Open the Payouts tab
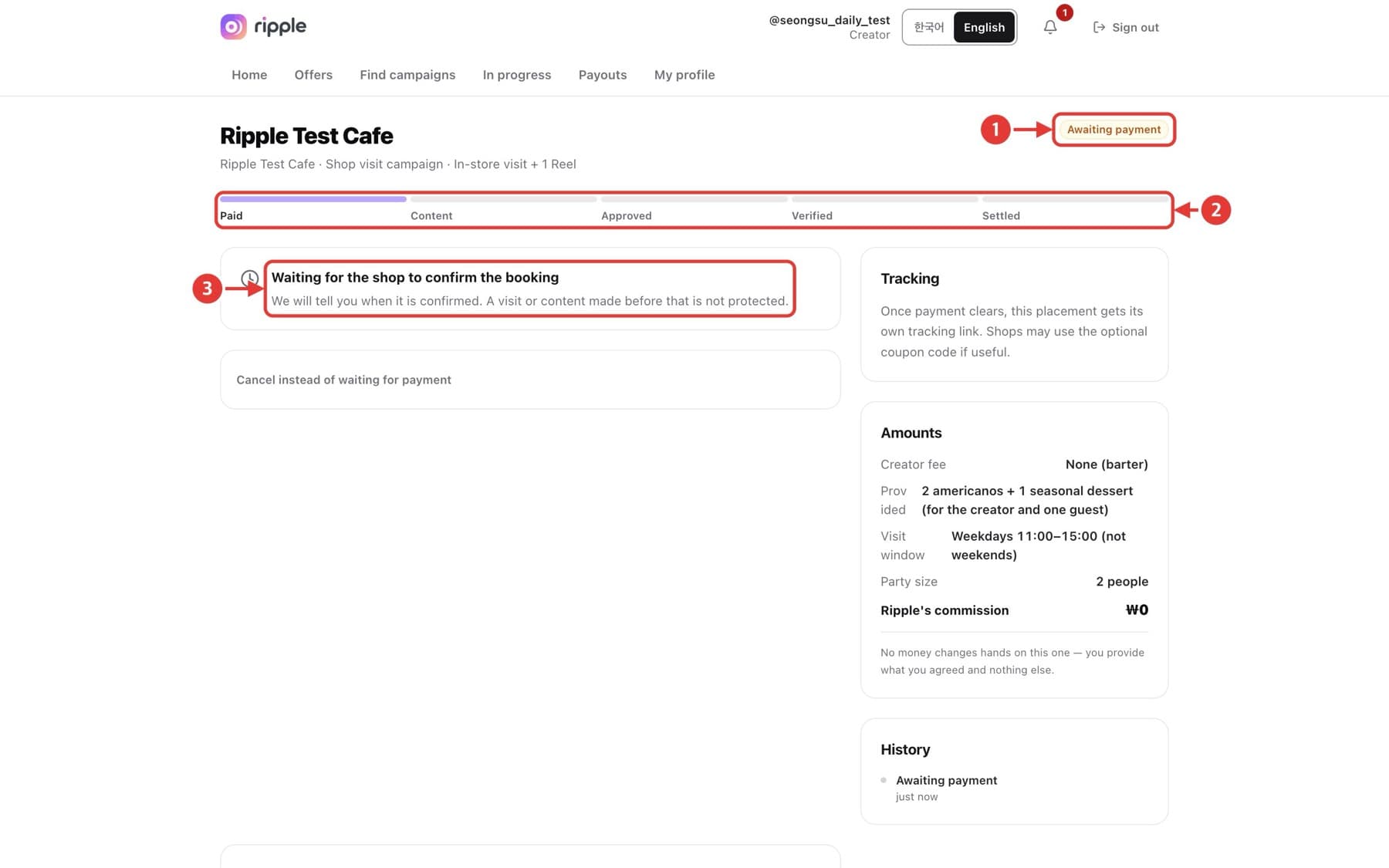 (x=603, y=75)
